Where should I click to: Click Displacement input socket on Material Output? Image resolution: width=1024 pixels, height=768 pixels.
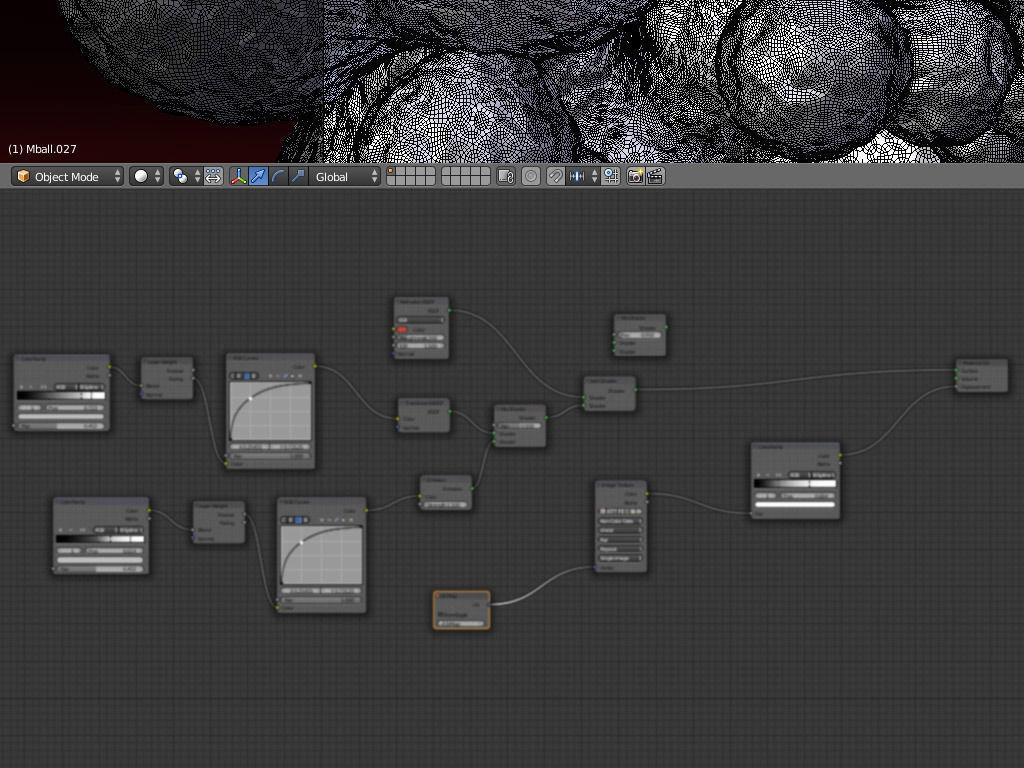click(x=957, y=387)
